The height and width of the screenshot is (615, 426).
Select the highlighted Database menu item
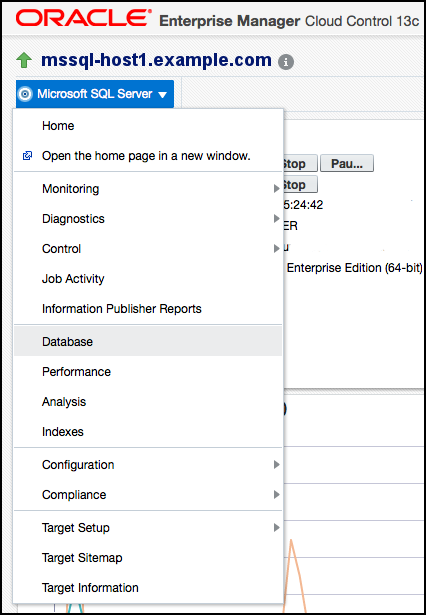[148, 342]
